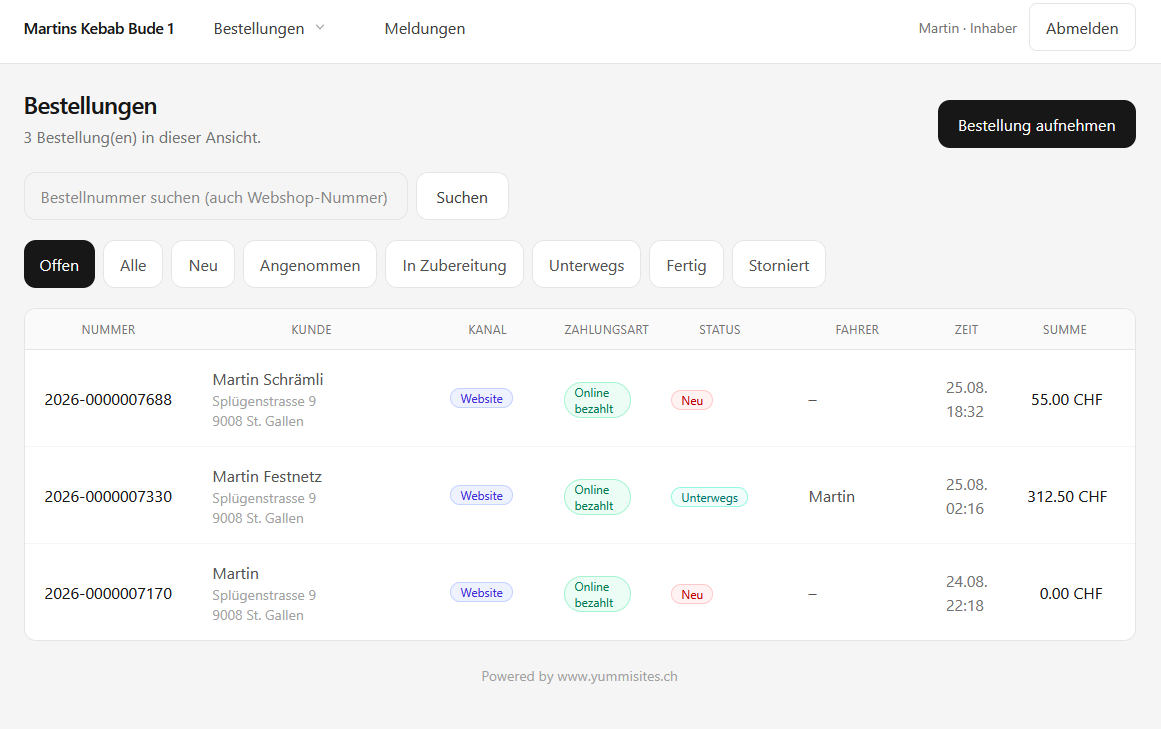Click time 24.08. 22:18
This screenshot has width=1161, height=729.
click(x=966, y=594)
